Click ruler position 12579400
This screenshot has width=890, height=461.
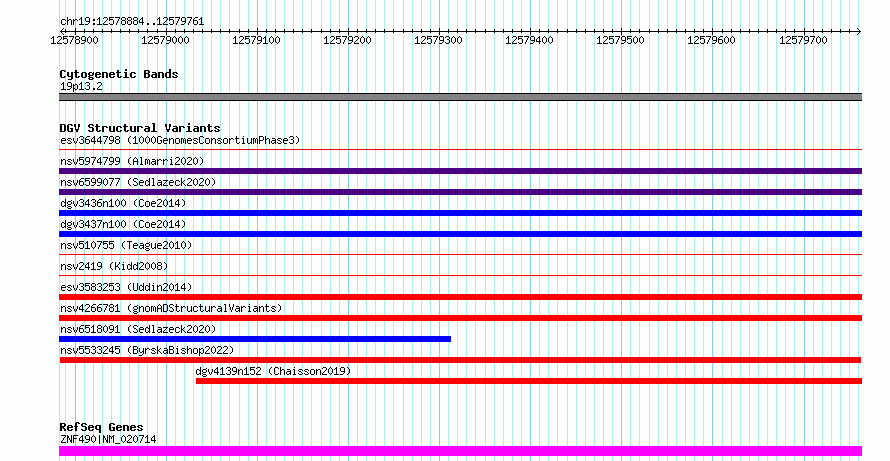click(x=529, y=40)
